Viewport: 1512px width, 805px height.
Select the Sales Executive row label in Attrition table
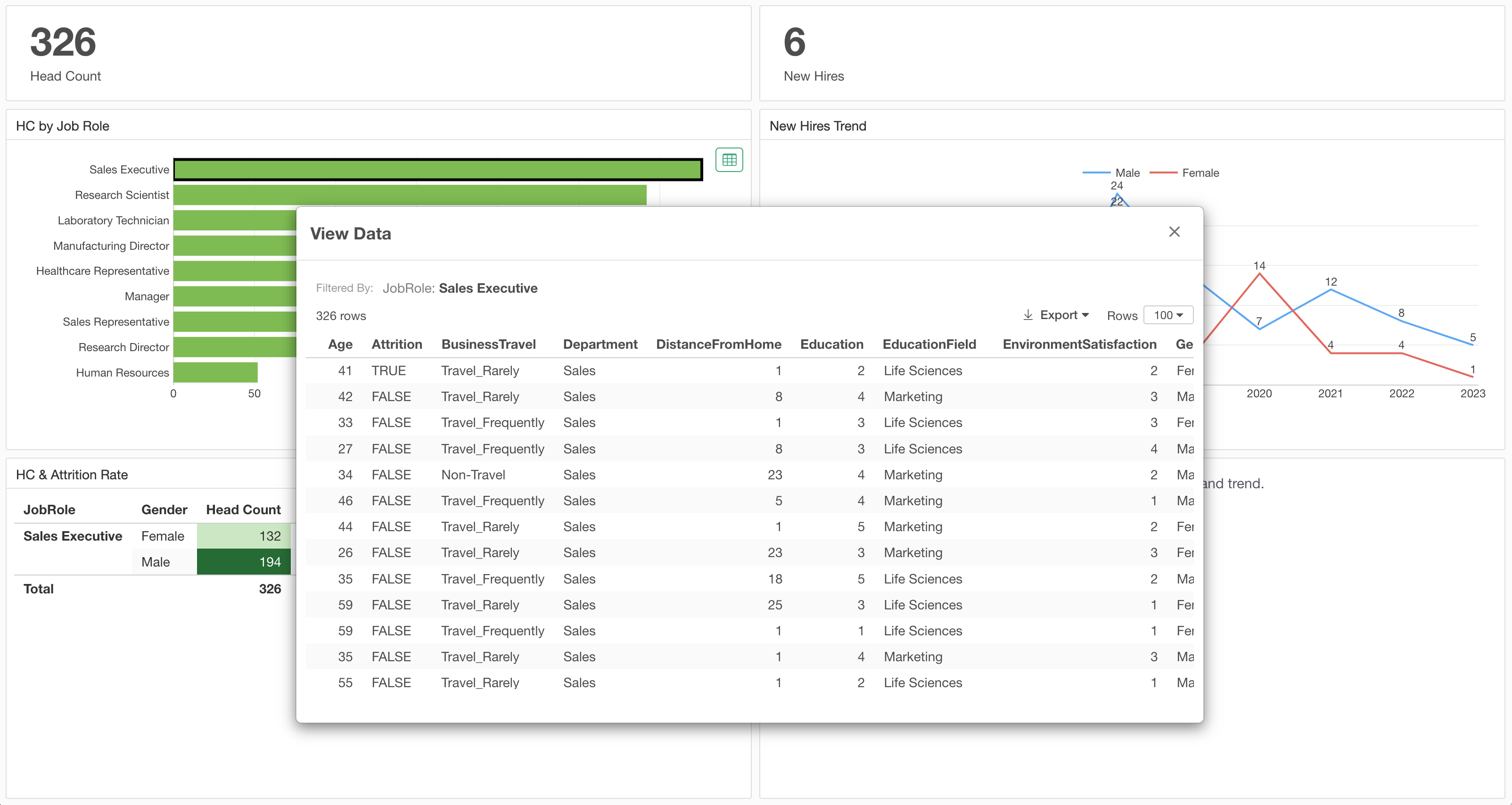[x=73, y=536]
